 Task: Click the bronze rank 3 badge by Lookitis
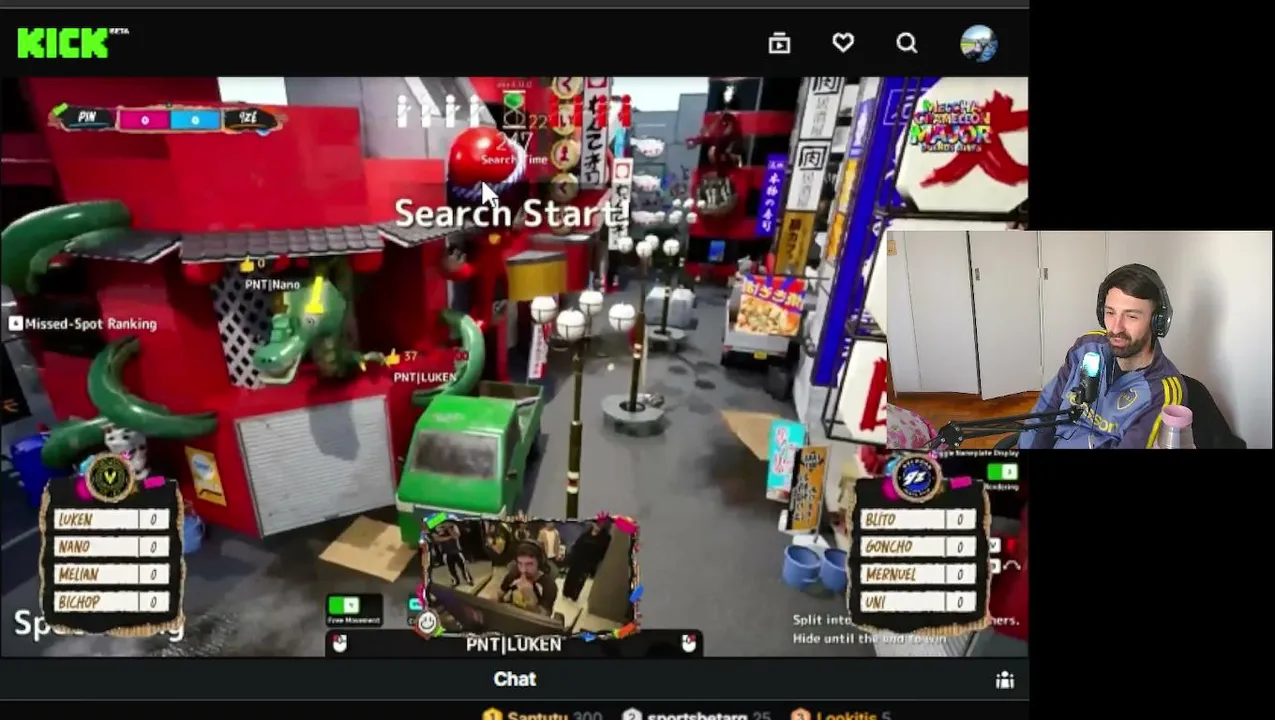pyautogui.click(x=801, y=715)
